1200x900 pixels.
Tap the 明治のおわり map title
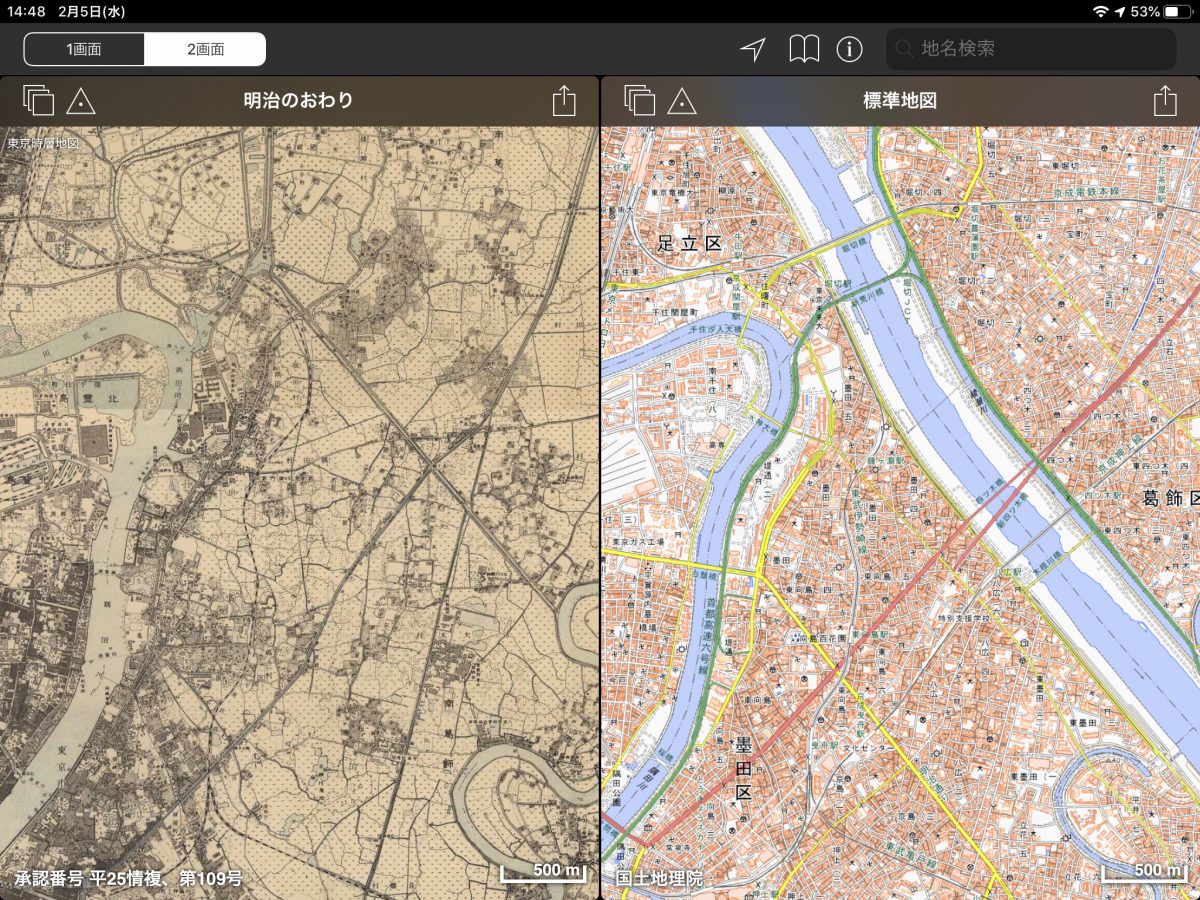(x=298, y=101)
